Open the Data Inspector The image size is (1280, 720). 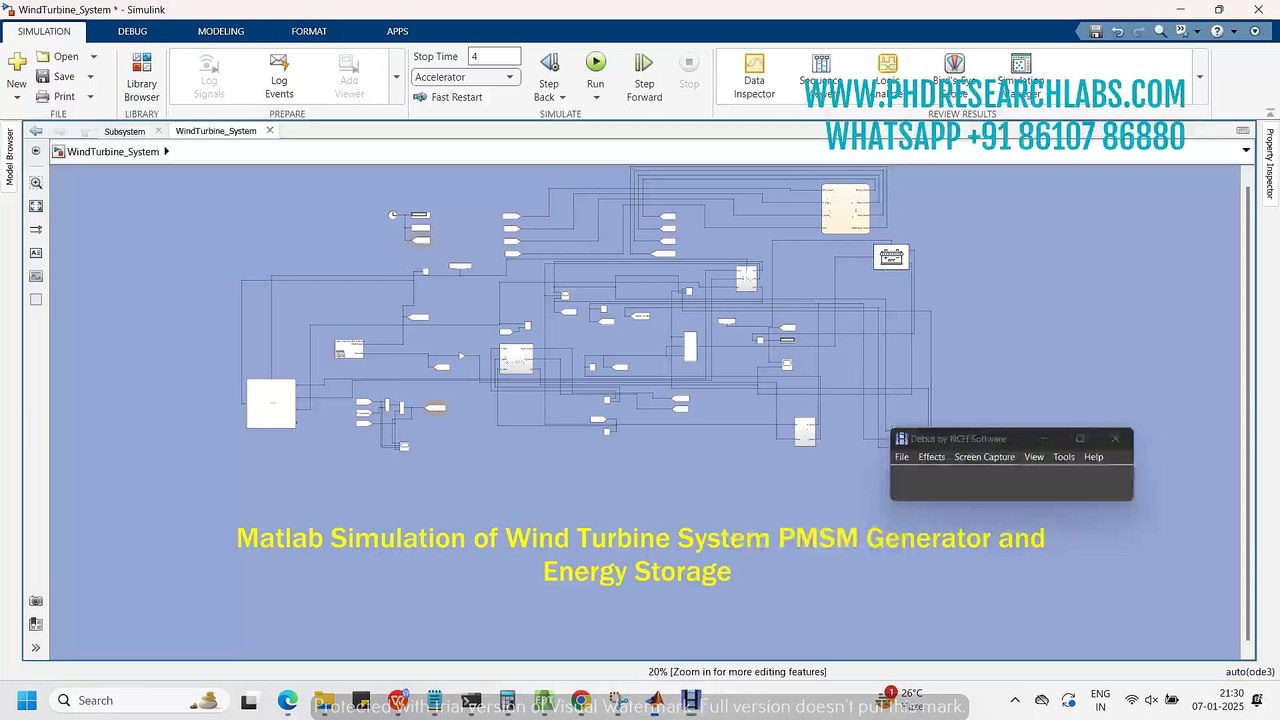point(754,76)
